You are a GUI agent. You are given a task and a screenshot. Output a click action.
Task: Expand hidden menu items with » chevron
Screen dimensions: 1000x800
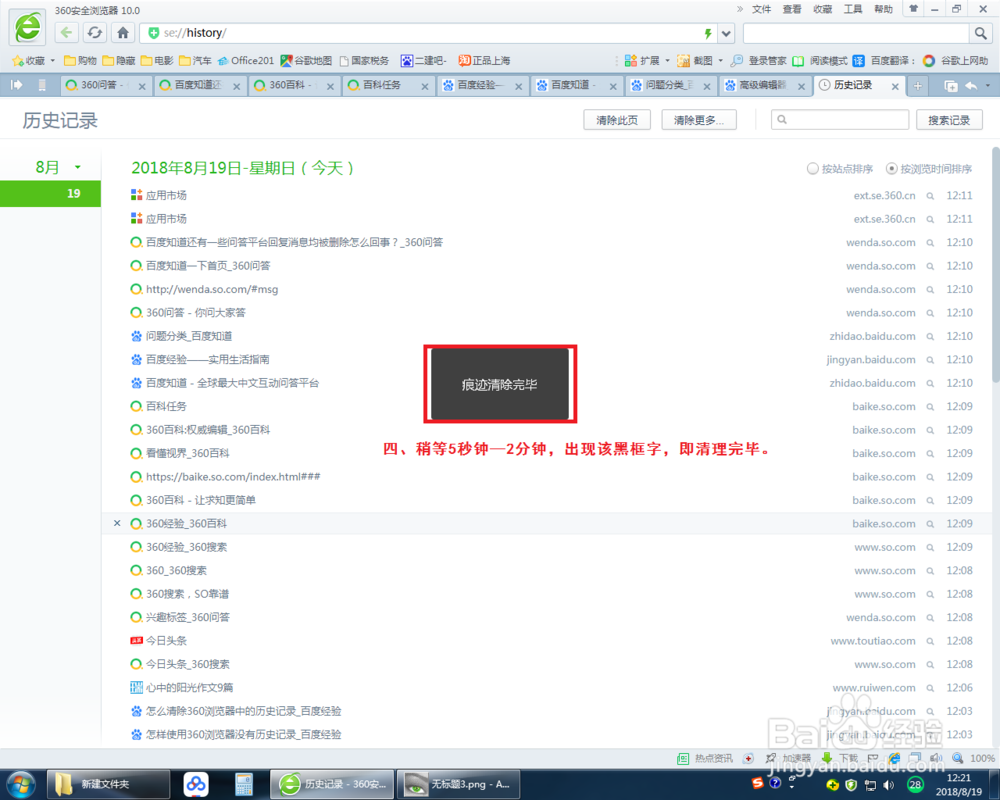click(740, 9)
